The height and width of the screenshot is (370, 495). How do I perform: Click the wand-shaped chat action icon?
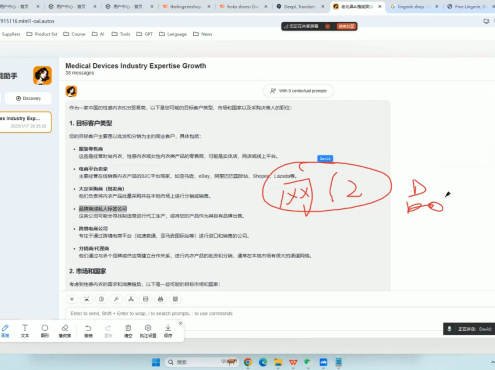116,299
